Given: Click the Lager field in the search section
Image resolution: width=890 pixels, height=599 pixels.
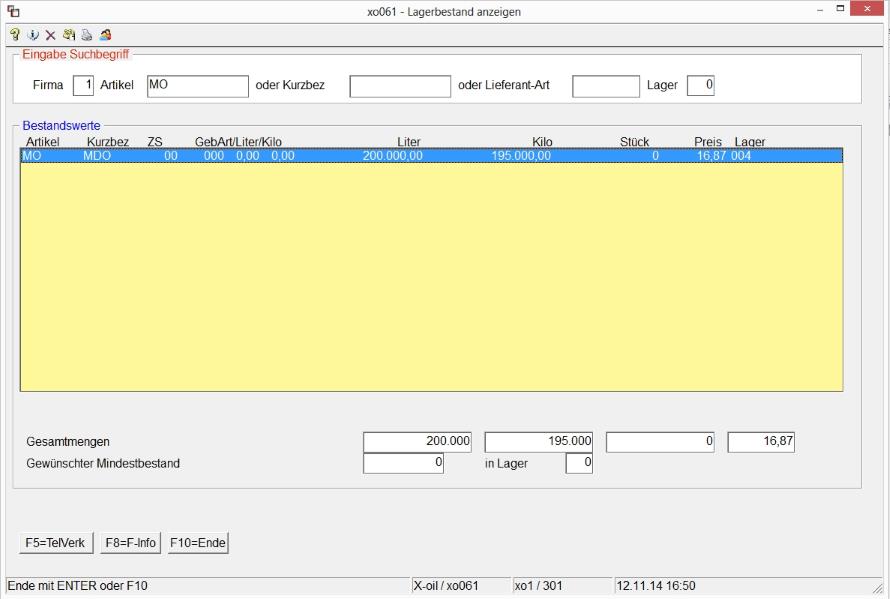Looking at the screenshot, I should [700, 86].
